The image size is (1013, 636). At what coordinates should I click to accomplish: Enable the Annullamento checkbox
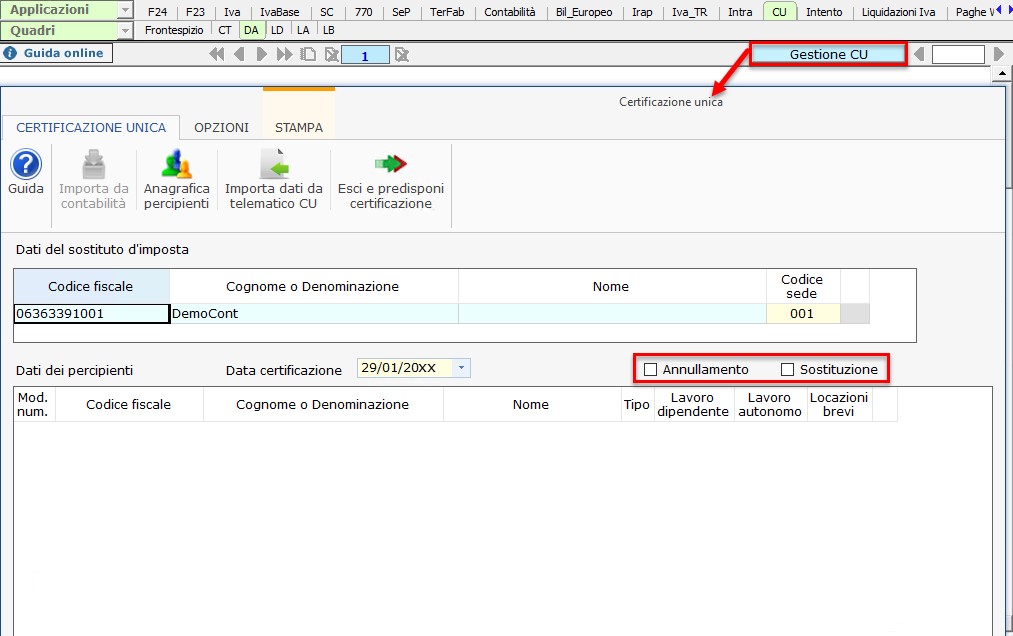click(651, 370)
